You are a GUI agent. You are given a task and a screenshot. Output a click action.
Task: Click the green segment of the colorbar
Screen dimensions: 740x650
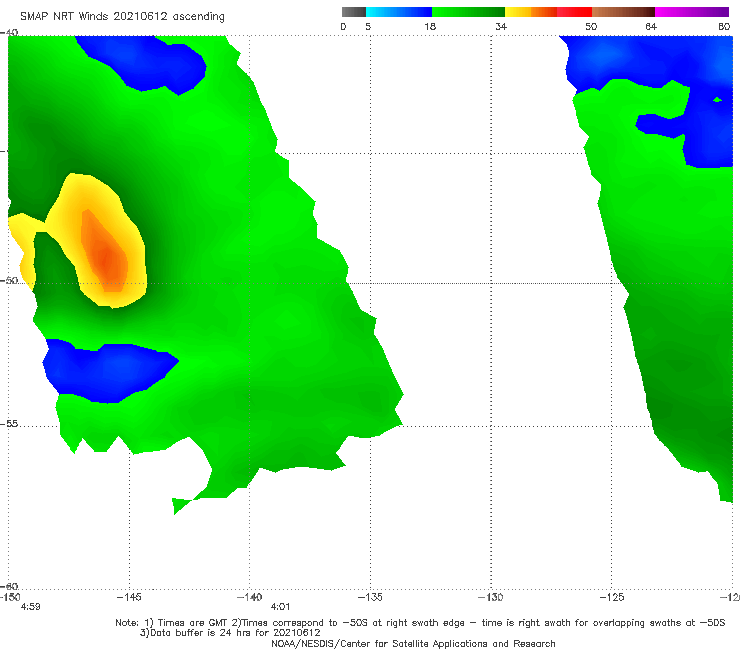(468, 12)
